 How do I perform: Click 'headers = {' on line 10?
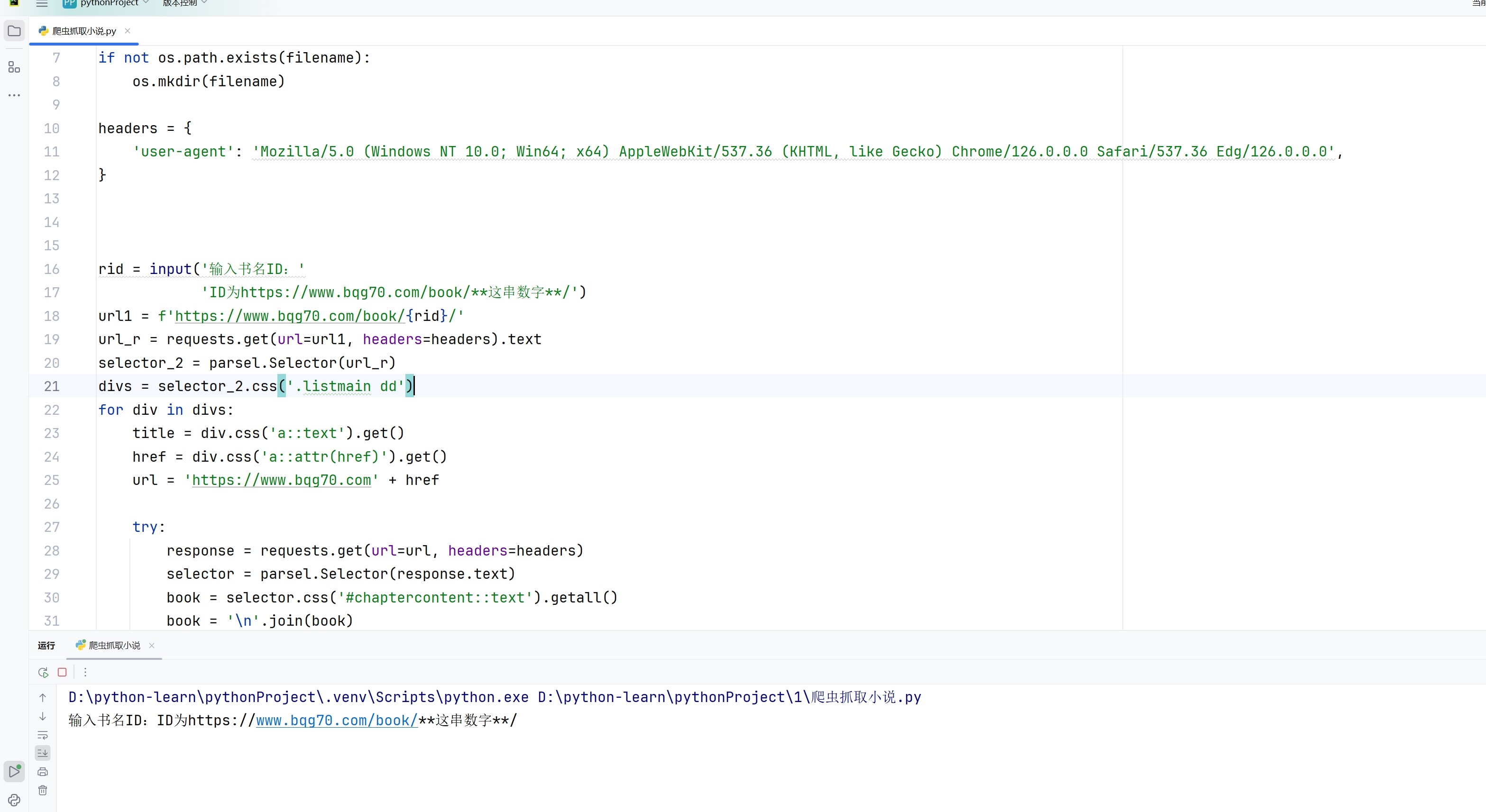[145, 128]
